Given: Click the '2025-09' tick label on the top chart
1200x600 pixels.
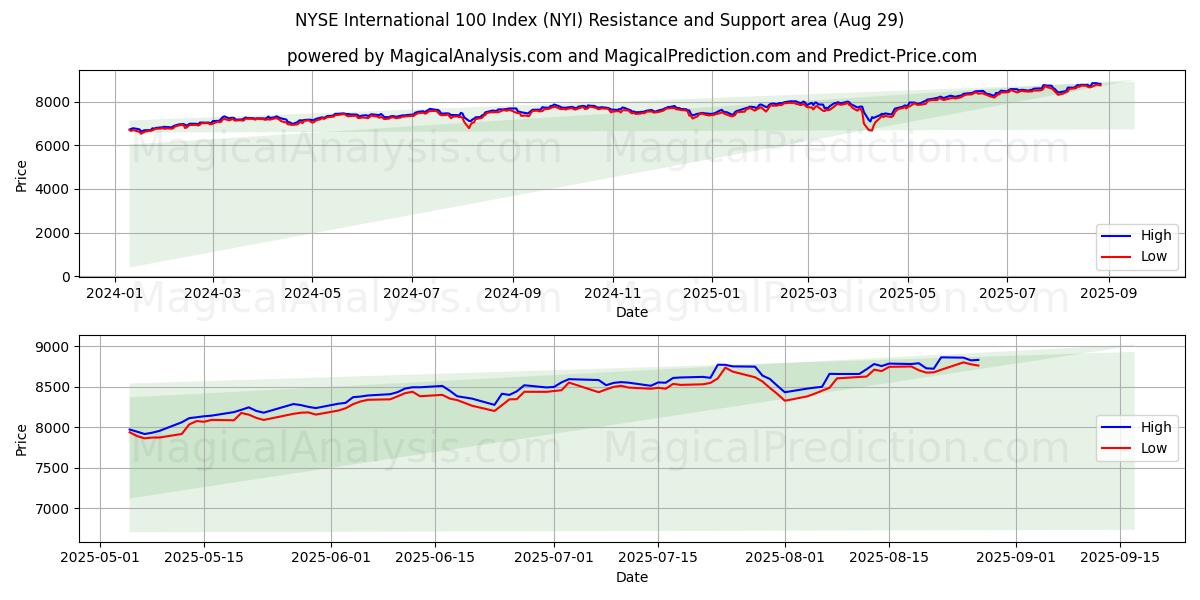Looking at the screenshot, I should 1108,294.
